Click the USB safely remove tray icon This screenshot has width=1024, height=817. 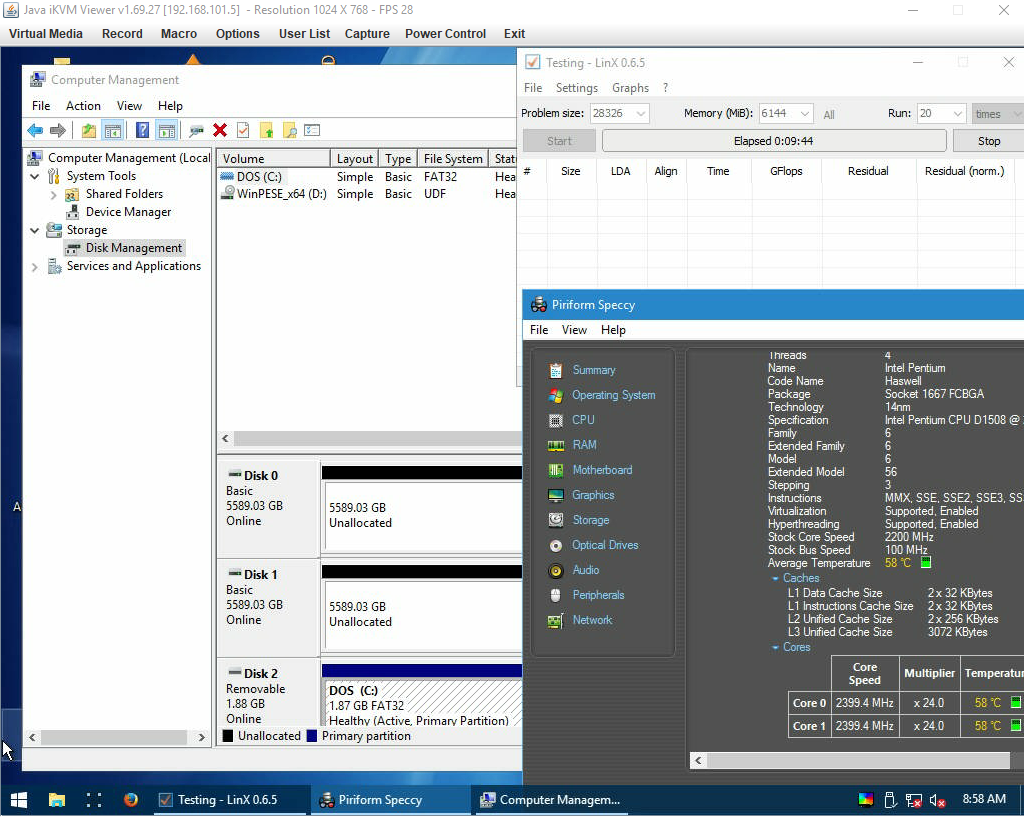click(x=889, y=799)
